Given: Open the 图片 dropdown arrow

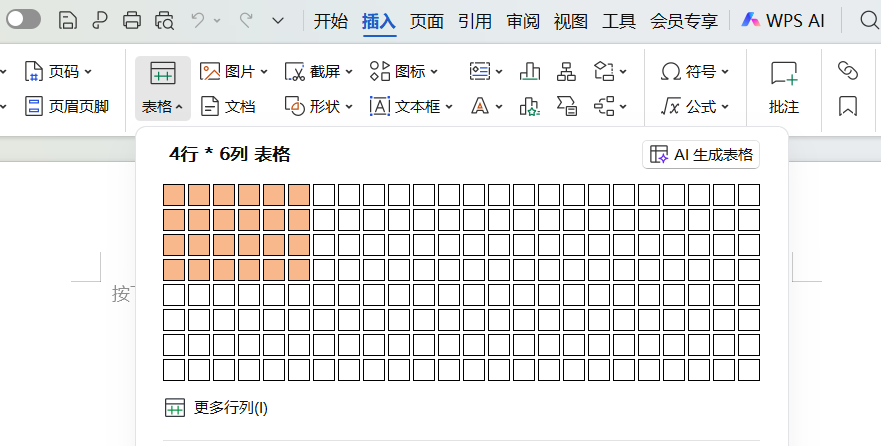Looking at the screenshot, I should (x=264, y=72).
